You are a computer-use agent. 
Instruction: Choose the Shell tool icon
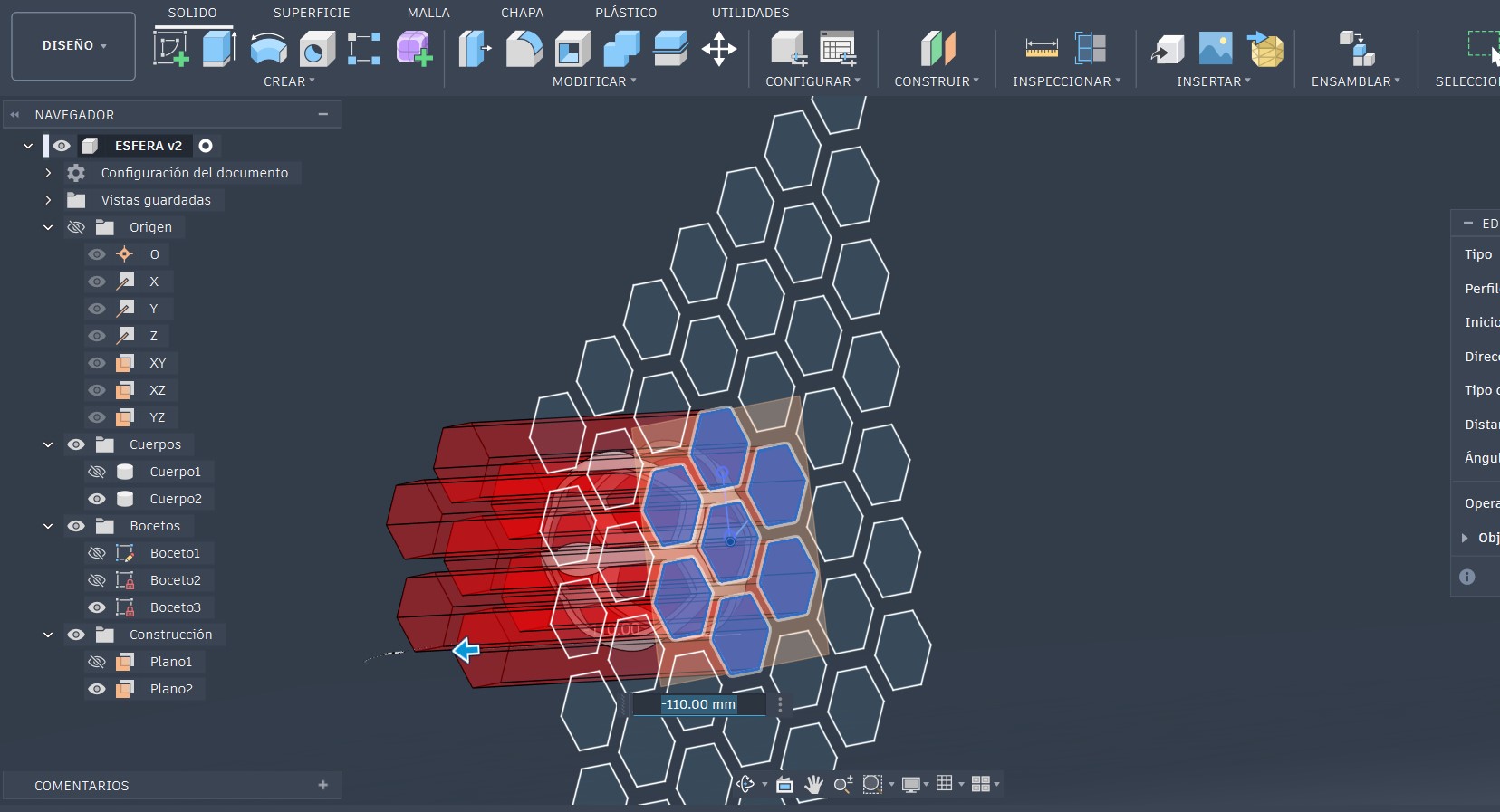click(x=573, y=49)
